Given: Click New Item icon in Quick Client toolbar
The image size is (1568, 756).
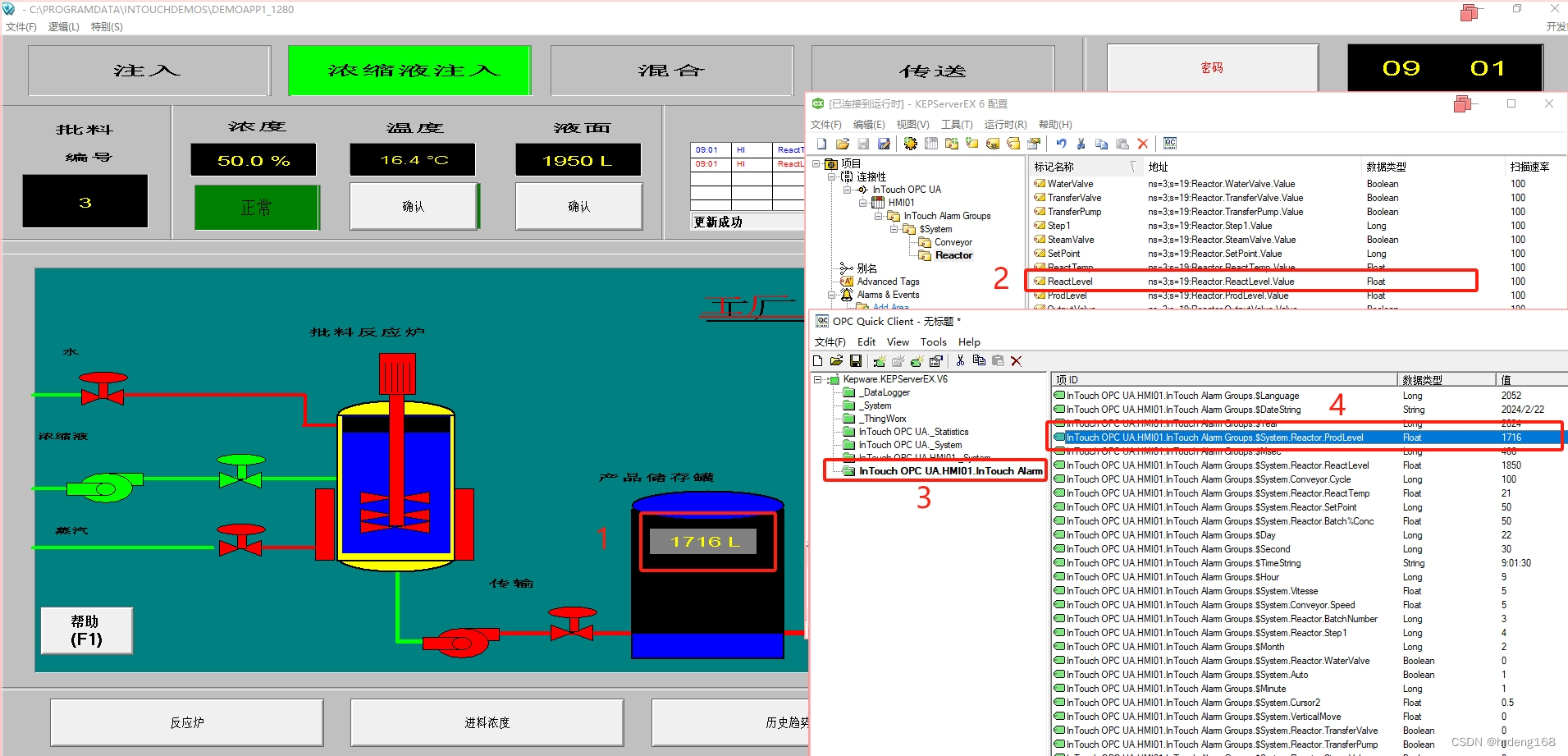Looking at the screenshot, I should (917, 361).
